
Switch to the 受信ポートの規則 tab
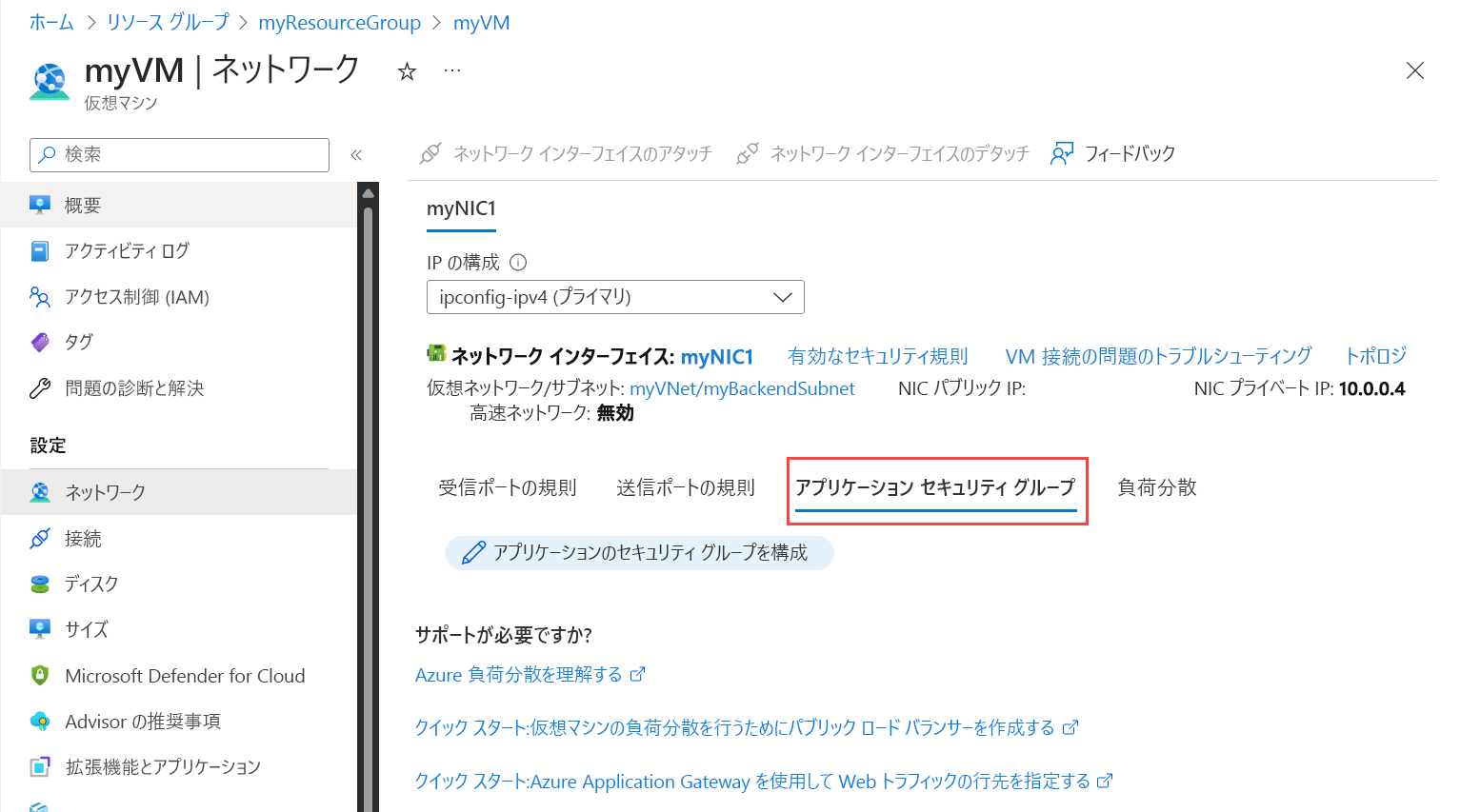point(509,487)
